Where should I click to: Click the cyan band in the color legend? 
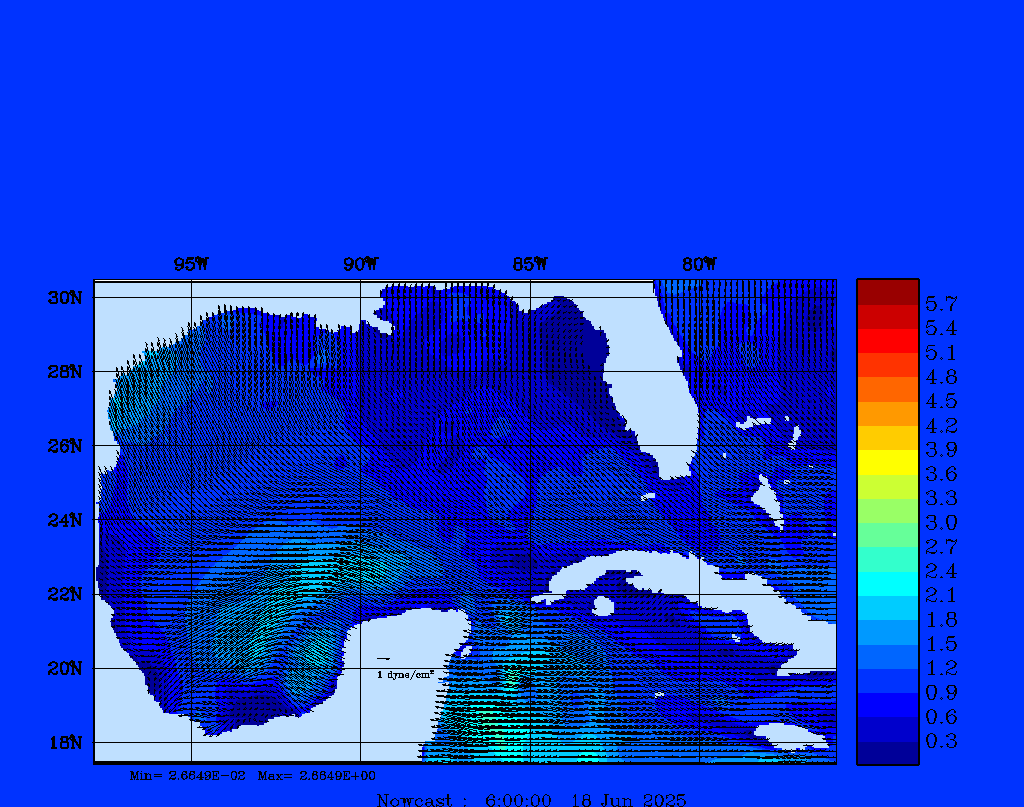pos(887,584)
